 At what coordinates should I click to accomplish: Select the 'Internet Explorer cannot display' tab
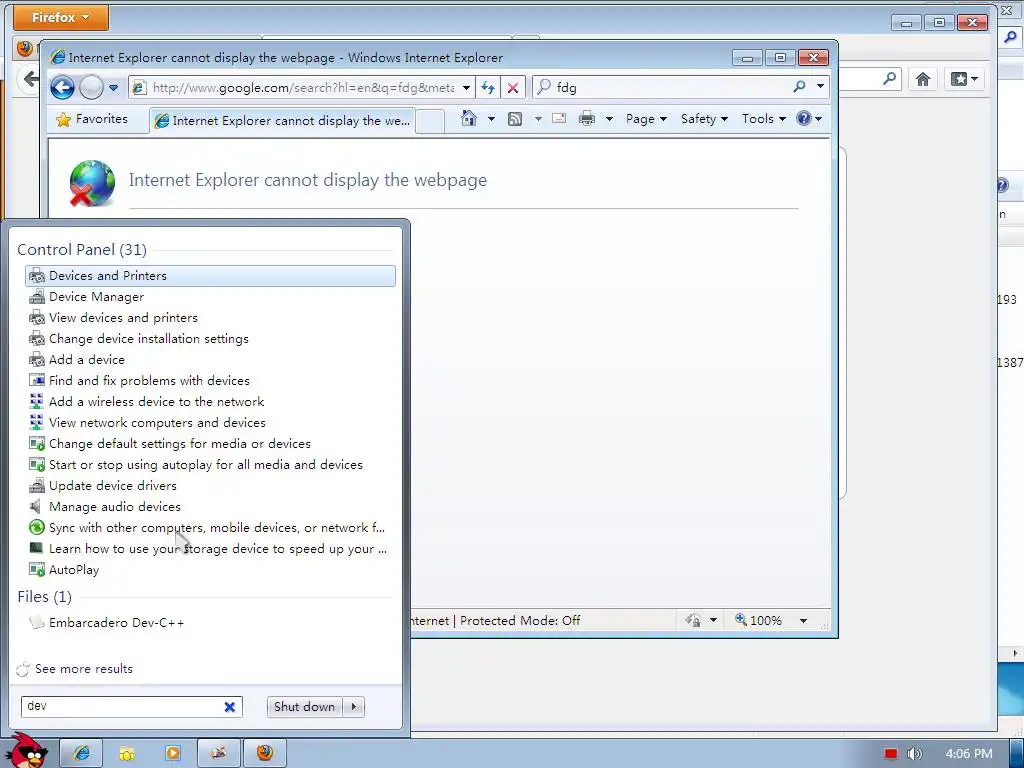[282, 121]
